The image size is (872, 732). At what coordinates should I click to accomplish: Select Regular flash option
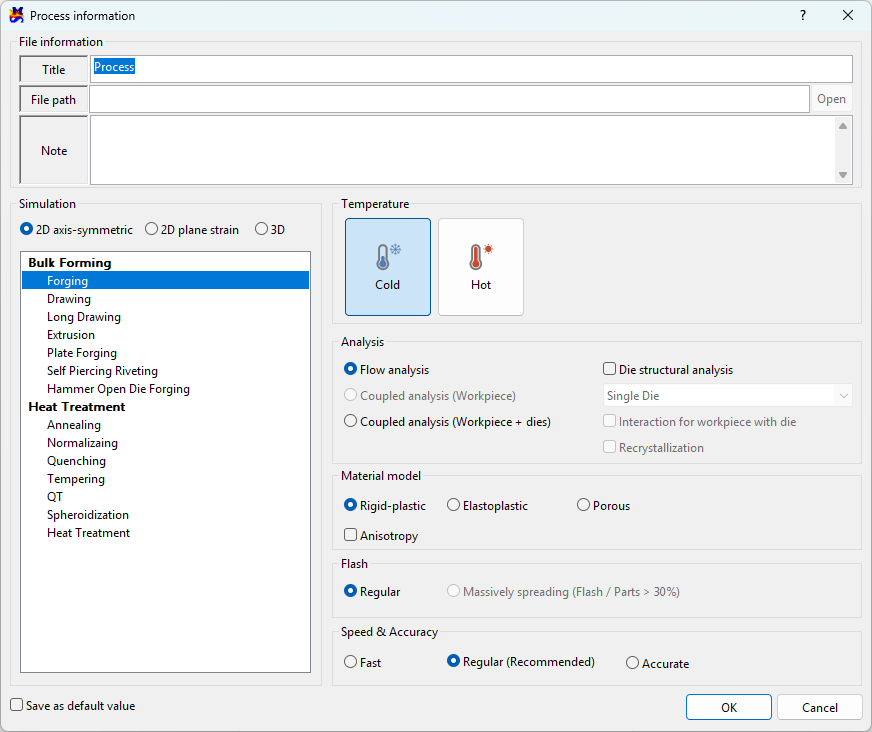tap(372, 591)
